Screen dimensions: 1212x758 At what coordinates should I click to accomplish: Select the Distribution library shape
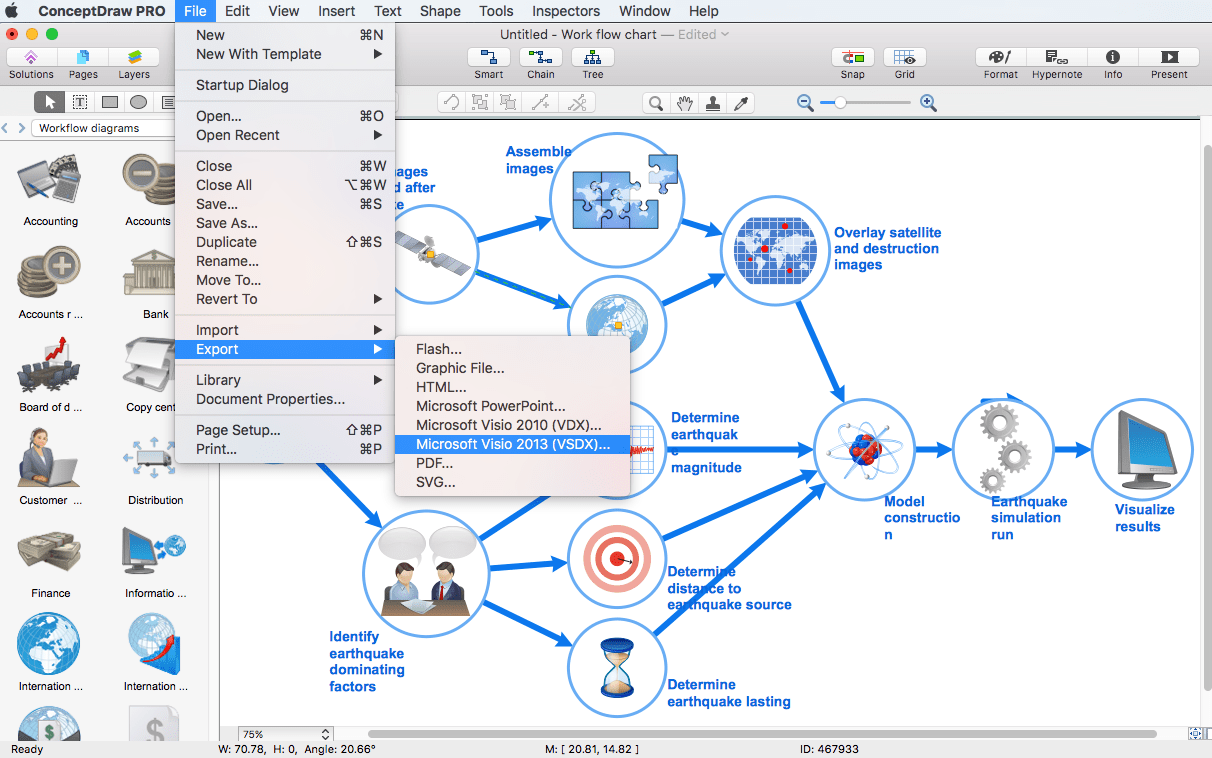(x=155, y=468)
